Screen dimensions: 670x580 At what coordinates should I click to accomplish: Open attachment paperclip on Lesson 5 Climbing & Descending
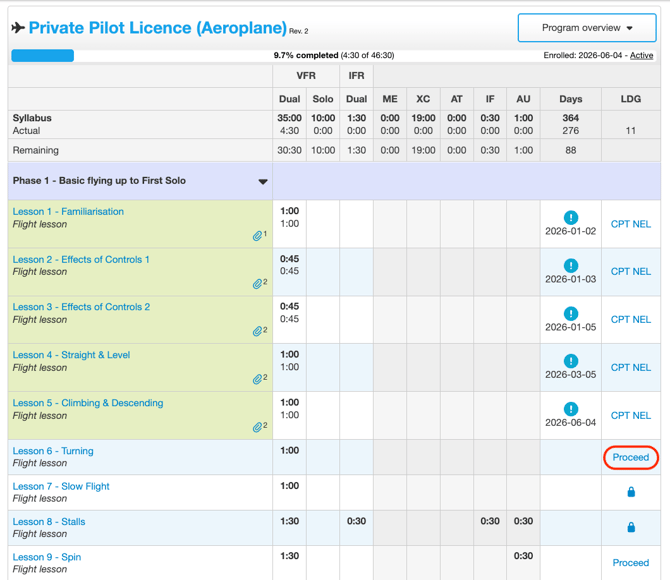click(257, 427)
